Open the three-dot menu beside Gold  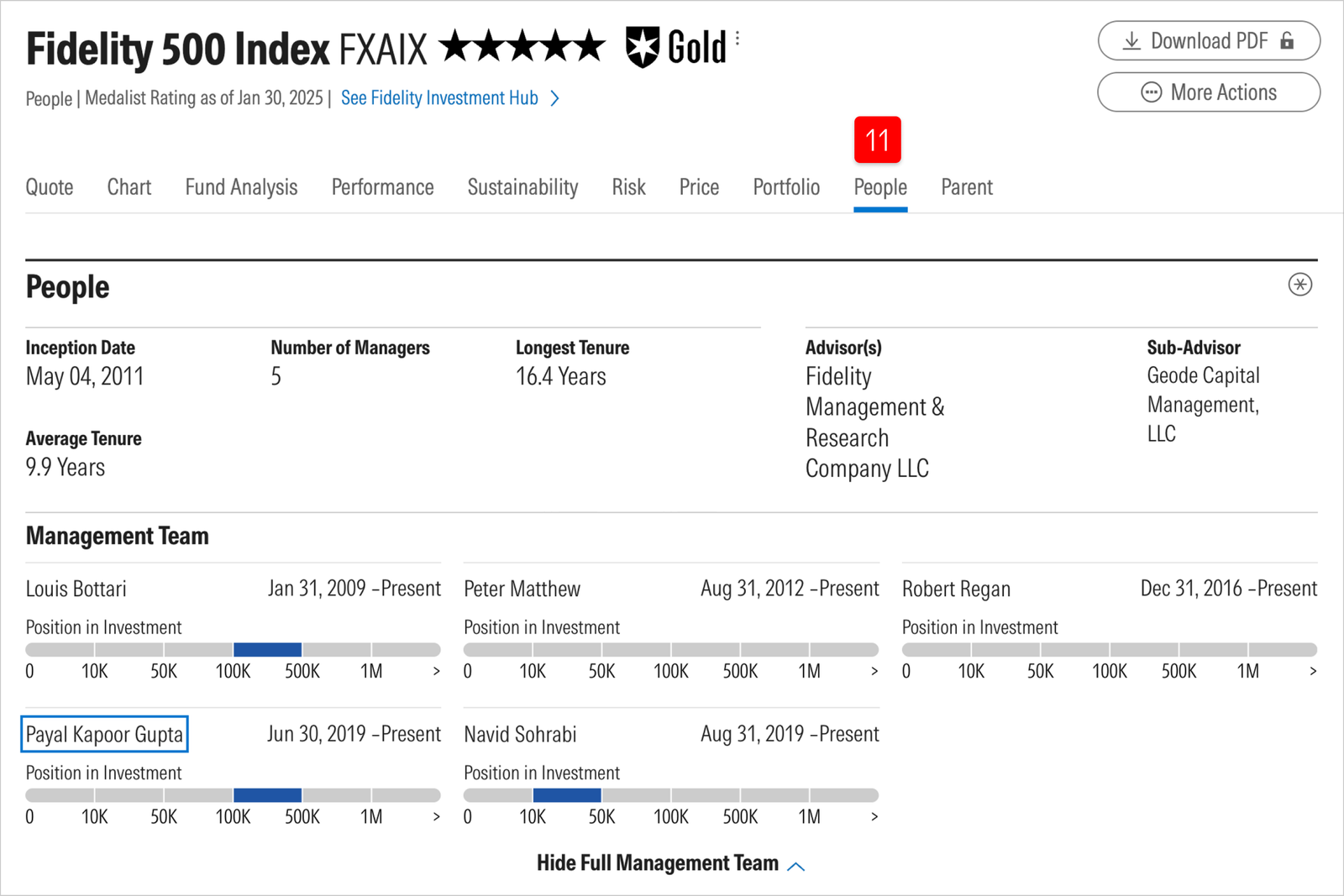click(738, 38)
